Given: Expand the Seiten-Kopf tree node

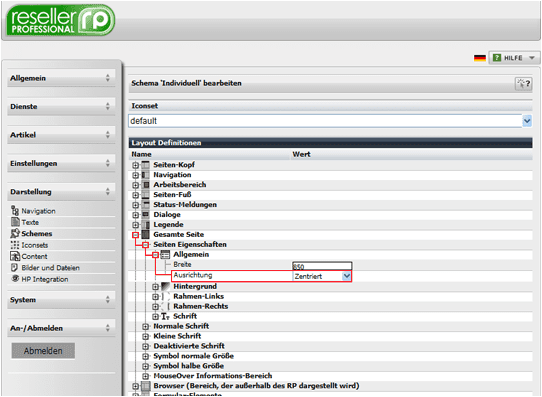Looking at the screenshot, I should click(136, 166).
